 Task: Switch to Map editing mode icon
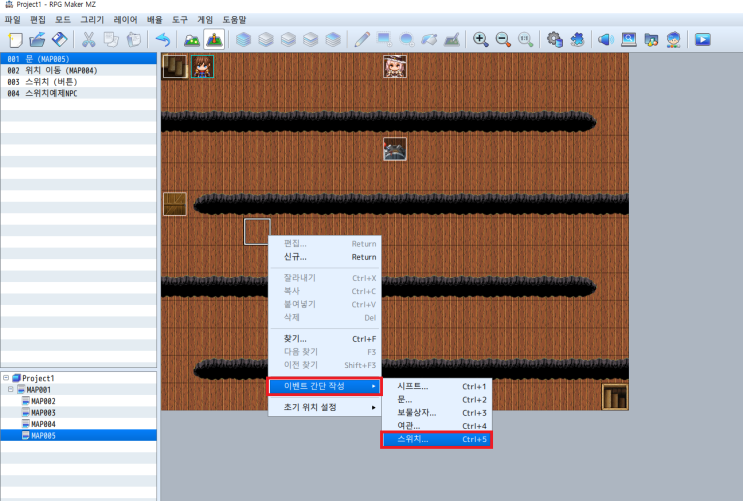192,40
